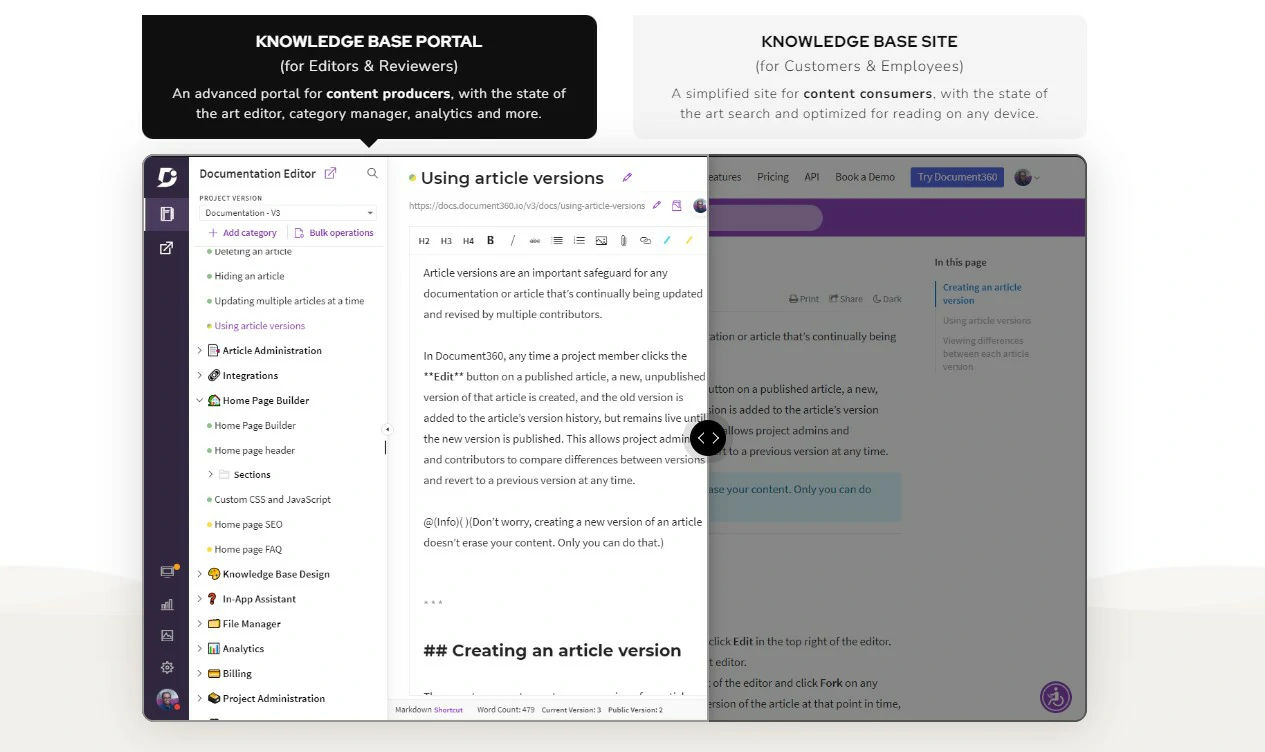Image resolution: width=1265 pixels, height=752 pixels.
Task: Open the user avatar menu on site header
Action: point(1027,177)
